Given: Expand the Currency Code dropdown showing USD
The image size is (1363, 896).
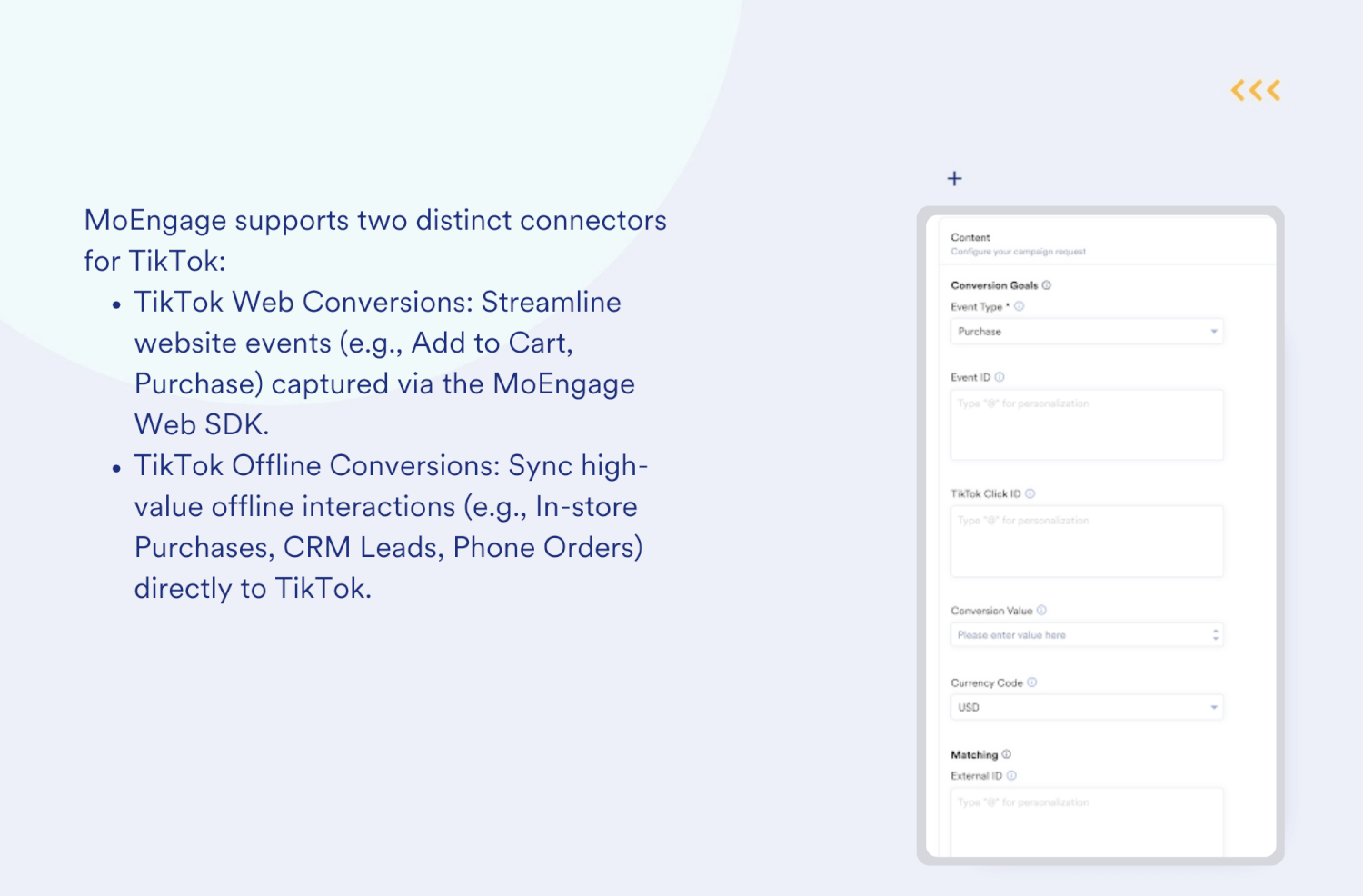Looking at the screenshot, I should (x=1087, y=706).
